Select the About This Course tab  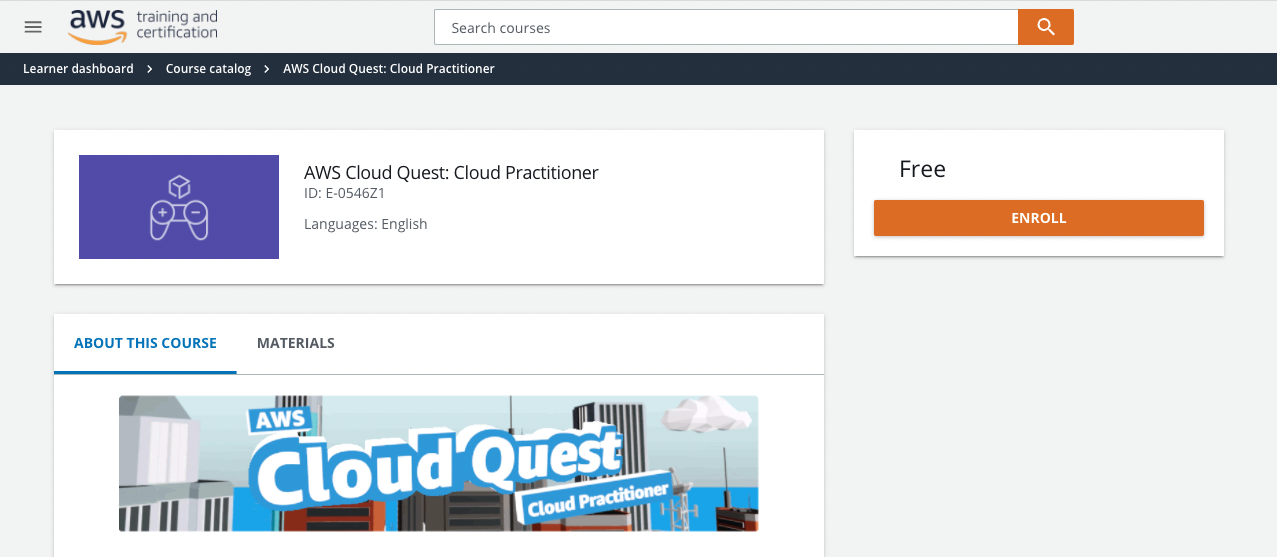145,343
